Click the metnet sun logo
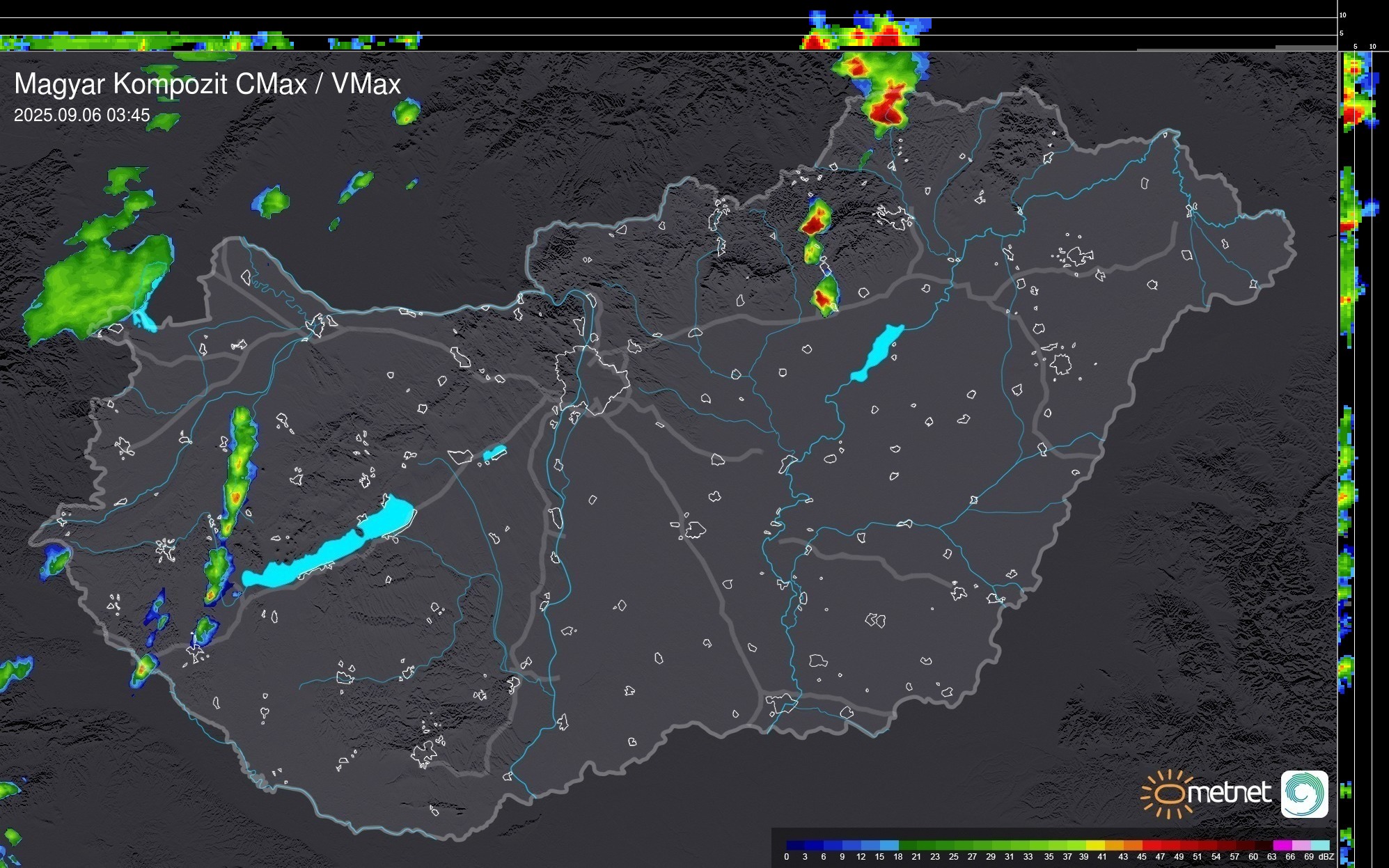Image resolution: width=1389 pixels, height=868 pixels. [x=1171, y=794]
